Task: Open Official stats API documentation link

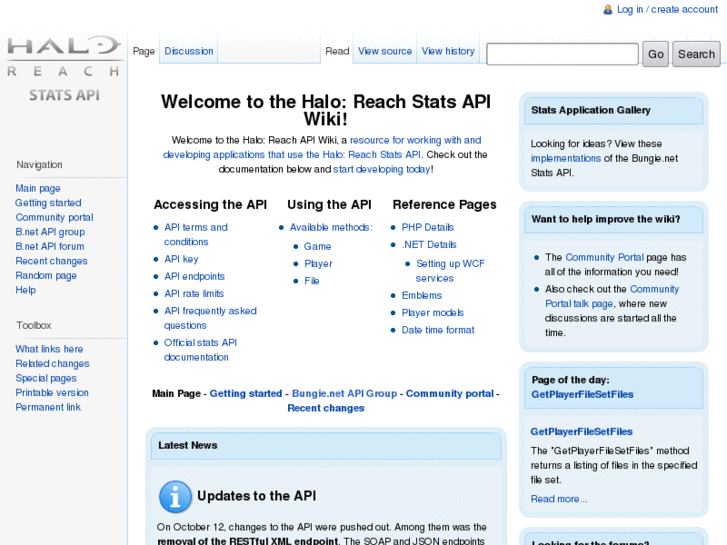Action: pos(200,350)
